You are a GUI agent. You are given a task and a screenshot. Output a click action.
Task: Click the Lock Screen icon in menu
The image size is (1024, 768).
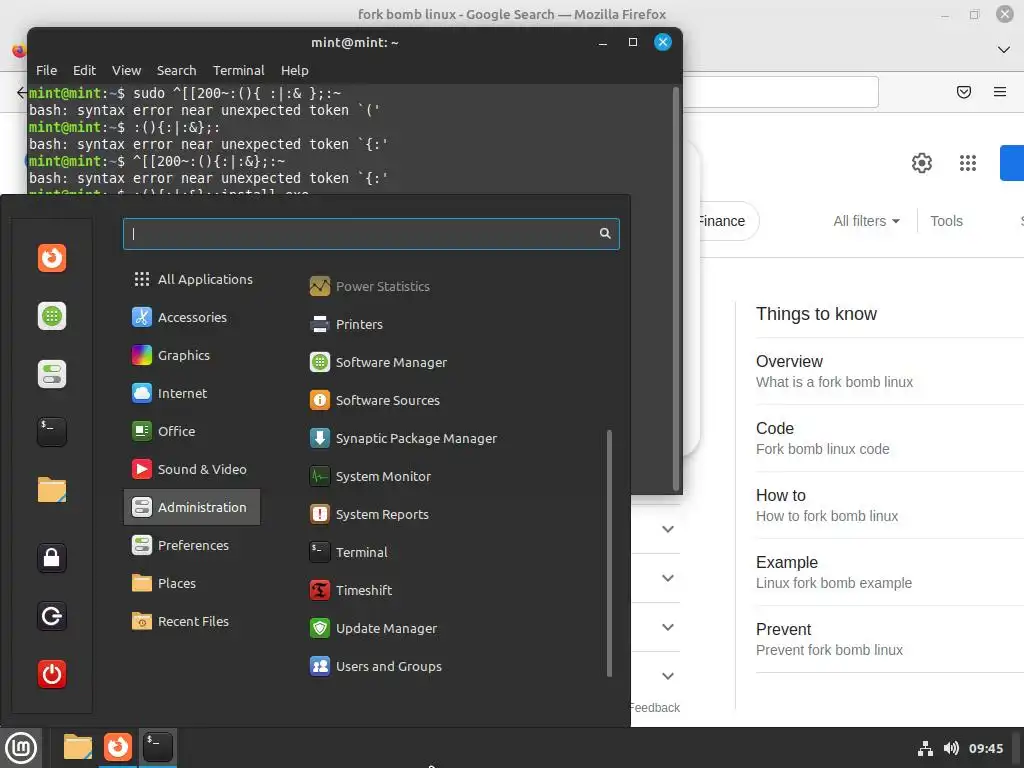pyautogui.click(x=52, y=558)
